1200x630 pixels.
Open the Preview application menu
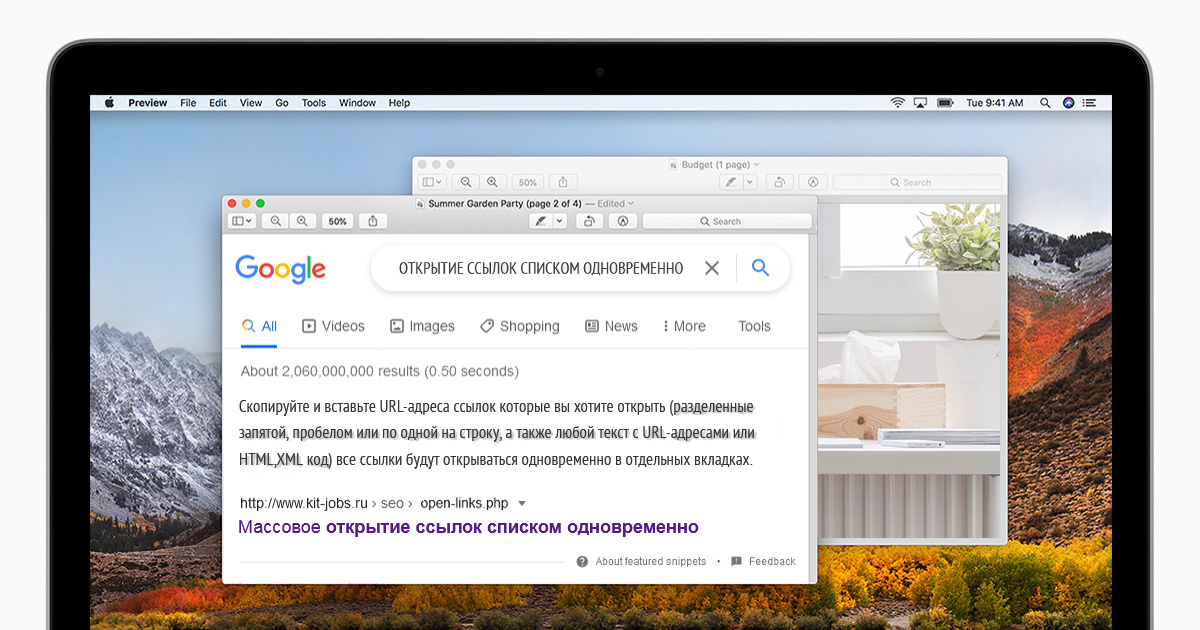(148, 103)
